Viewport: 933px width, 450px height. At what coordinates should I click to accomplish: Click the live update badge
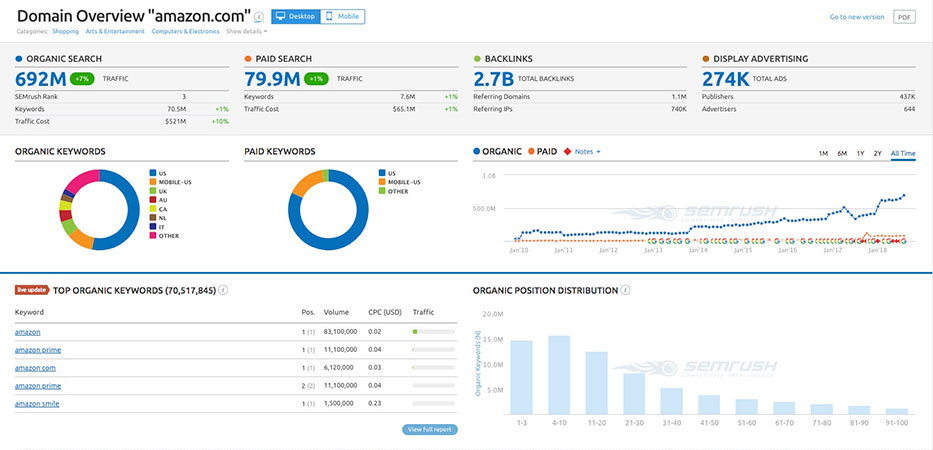[32, 290]
